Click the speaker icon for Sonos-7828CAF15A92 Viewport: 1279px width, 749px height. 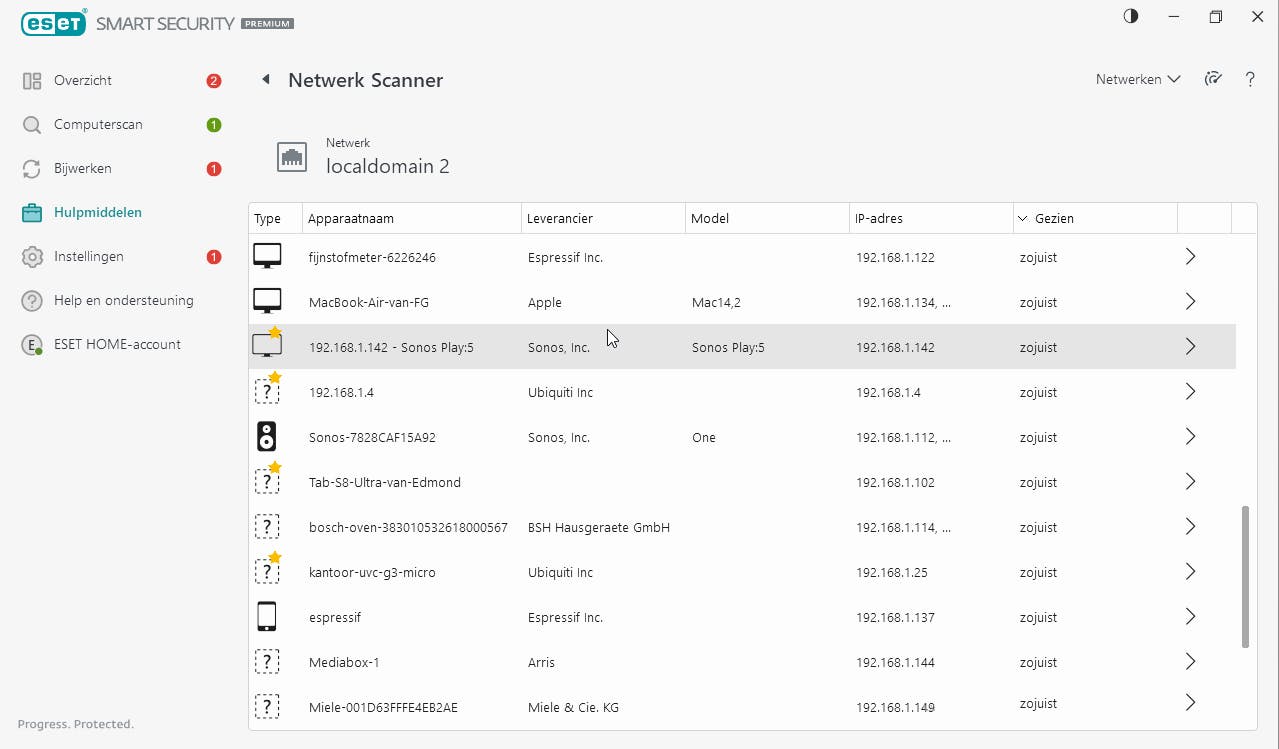[x=266, y=437]
